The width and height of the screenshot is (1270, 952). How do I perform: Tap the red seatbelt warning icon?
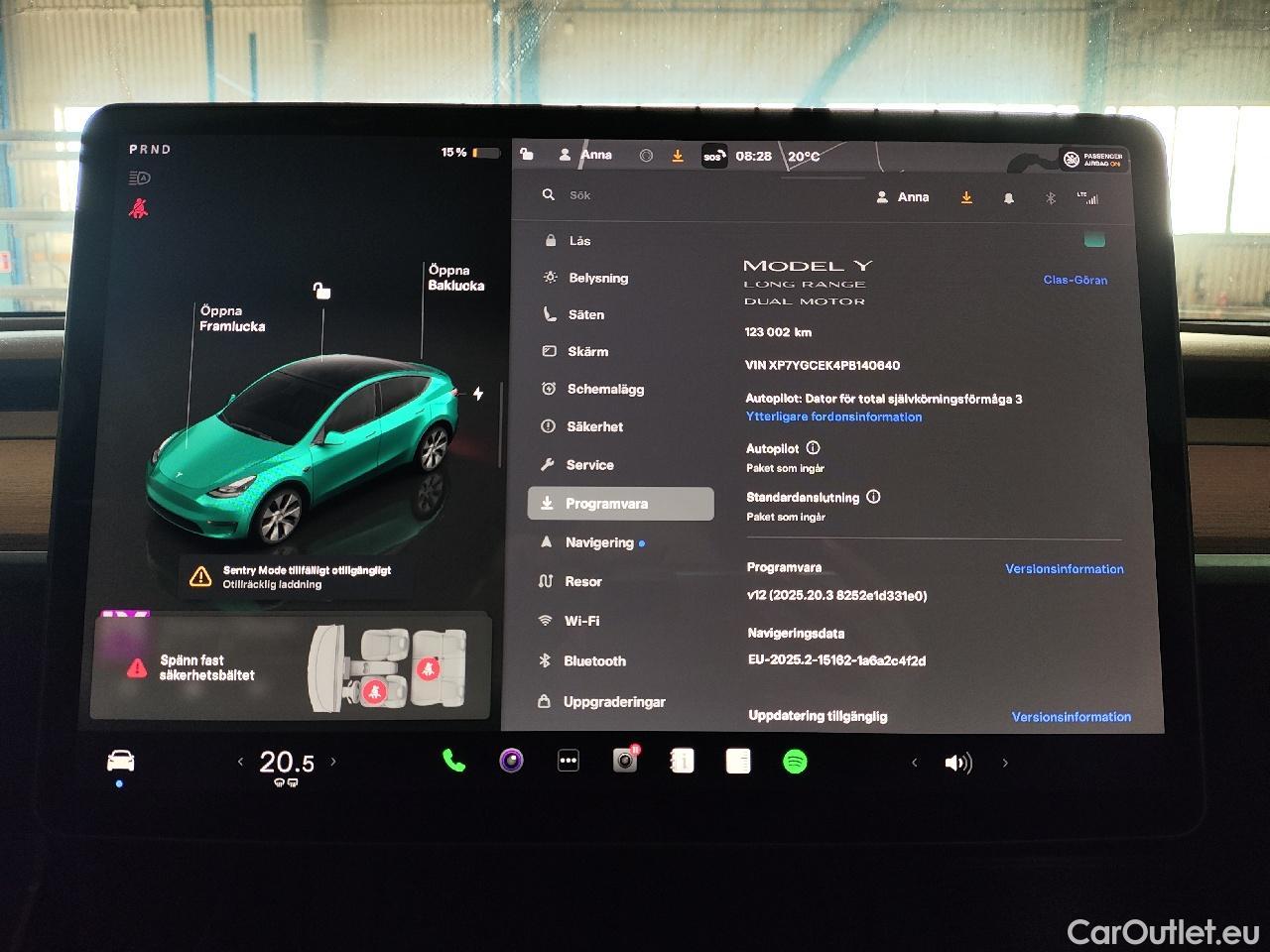[138, 209]
